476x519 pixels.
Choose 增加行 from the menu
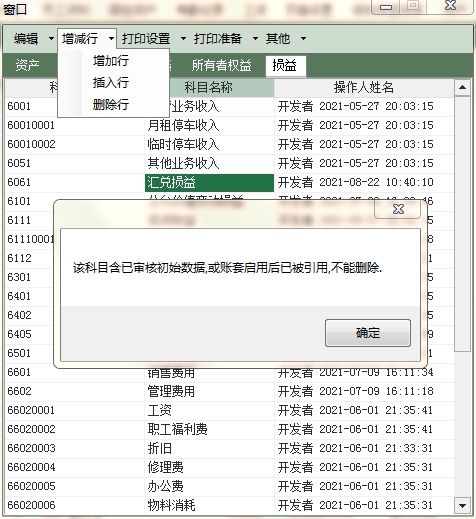111,61
